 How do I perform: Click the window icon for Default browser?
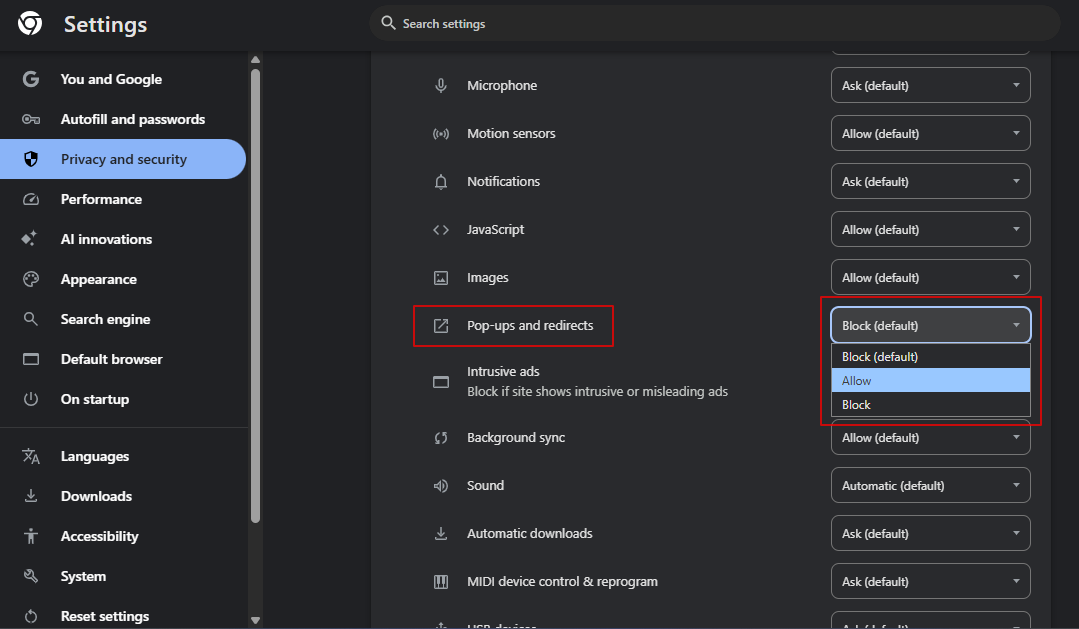tap(30, 359)
